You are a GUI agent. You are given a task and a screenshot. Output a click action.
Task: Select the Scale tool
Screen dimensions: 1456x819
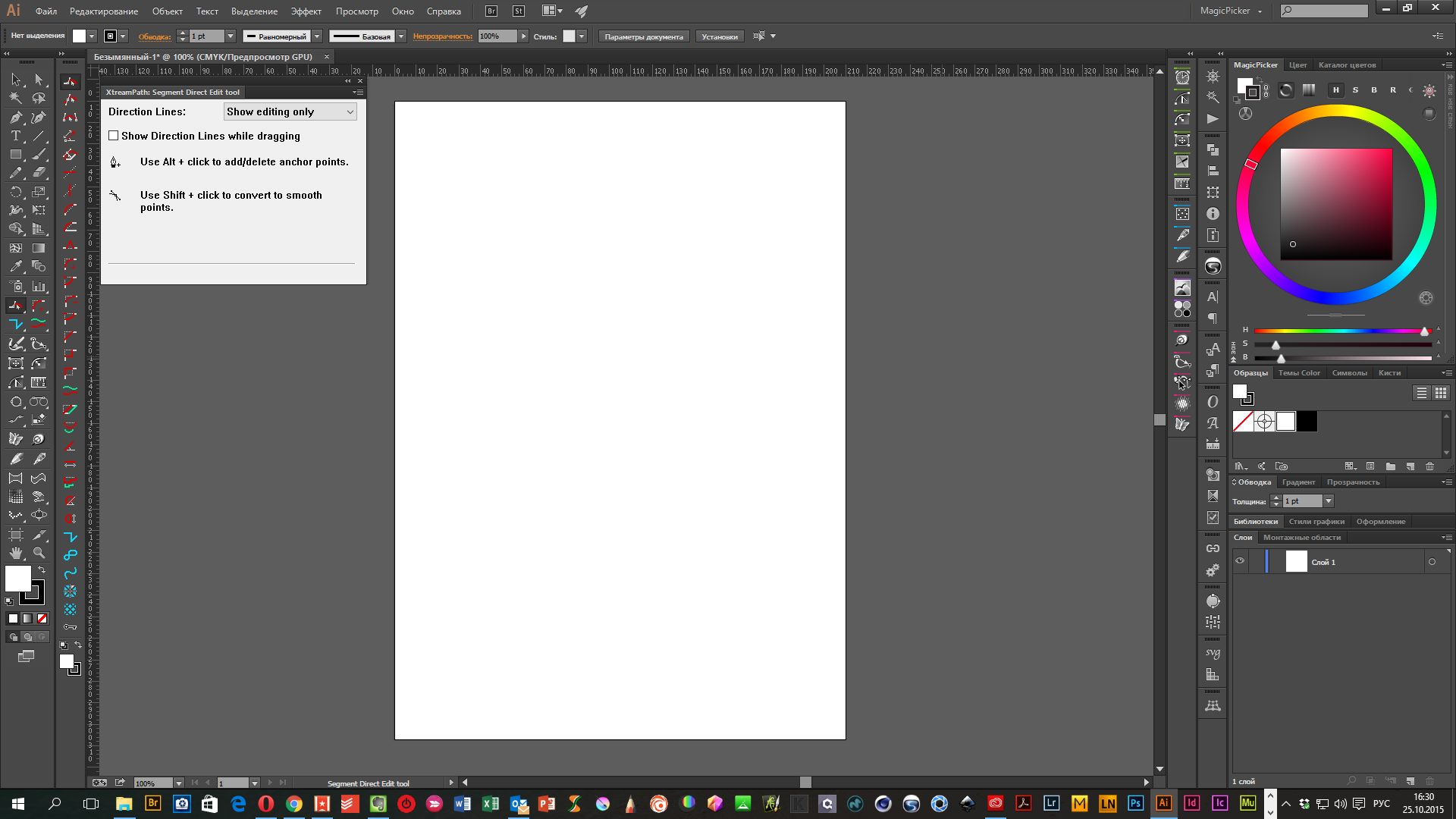click(39, 192)
